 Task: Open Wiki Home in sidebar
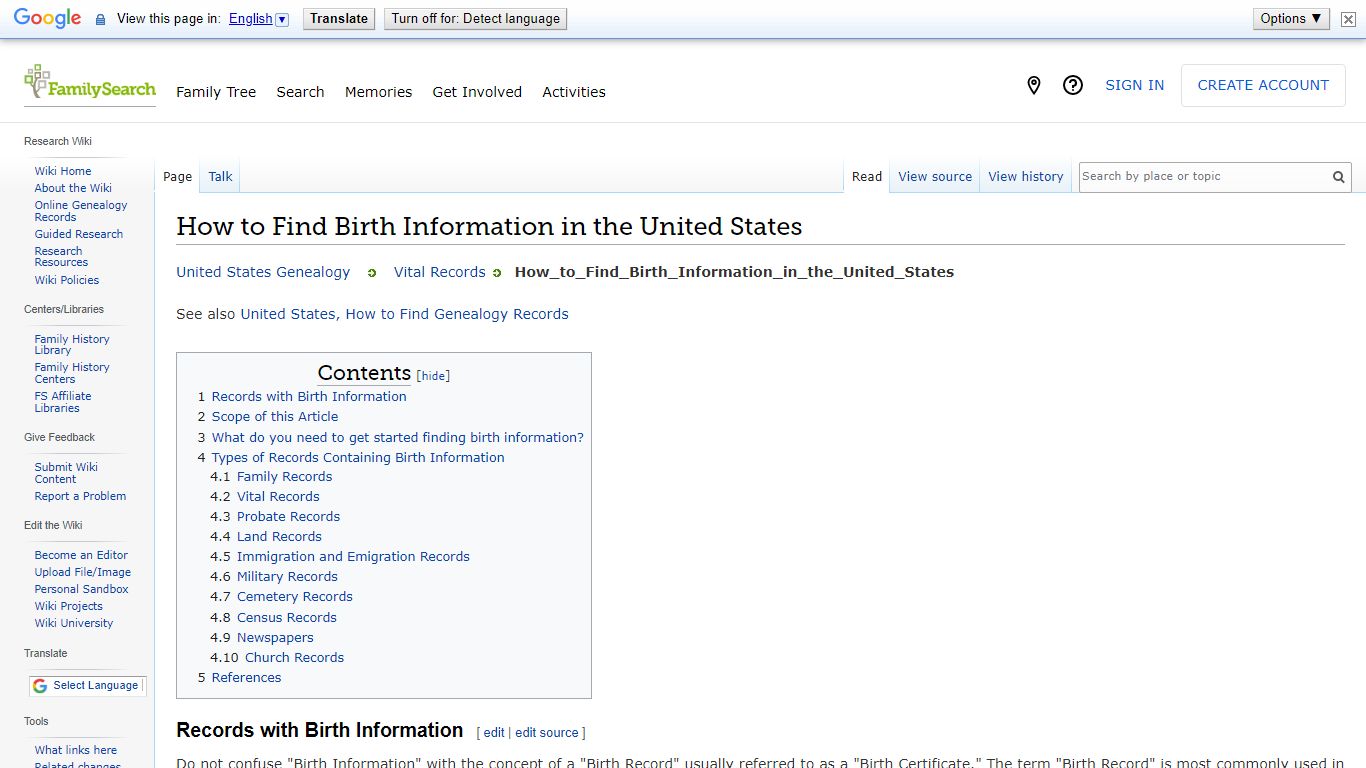(63, 171)
